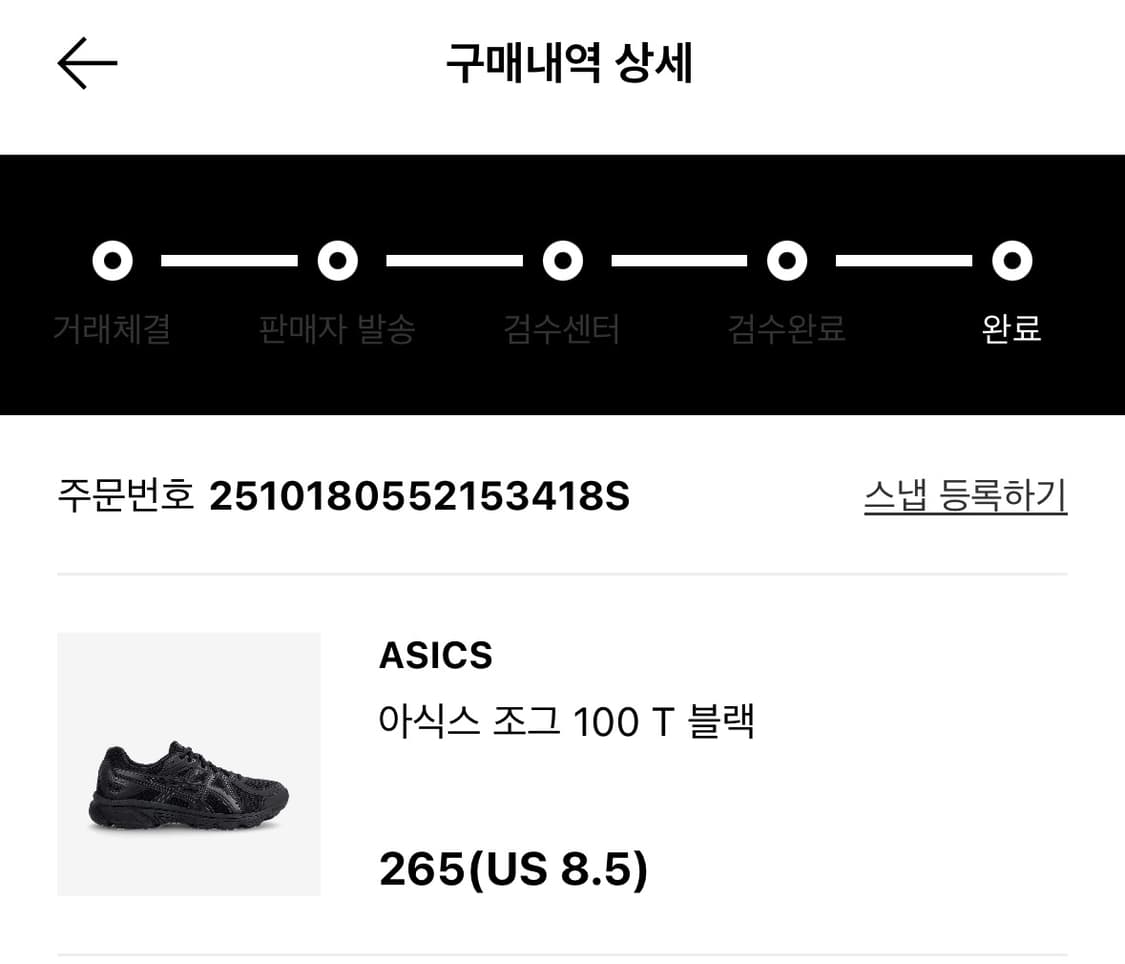Select the 거래체결 progress dot

[x=112, y=260]
